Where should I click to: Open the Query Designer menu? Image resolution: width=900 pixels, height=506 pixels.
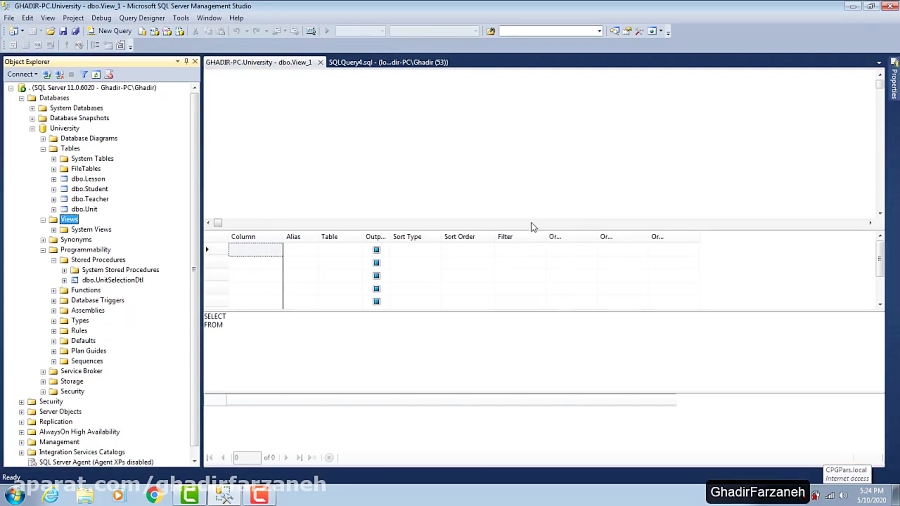point(141,18)
